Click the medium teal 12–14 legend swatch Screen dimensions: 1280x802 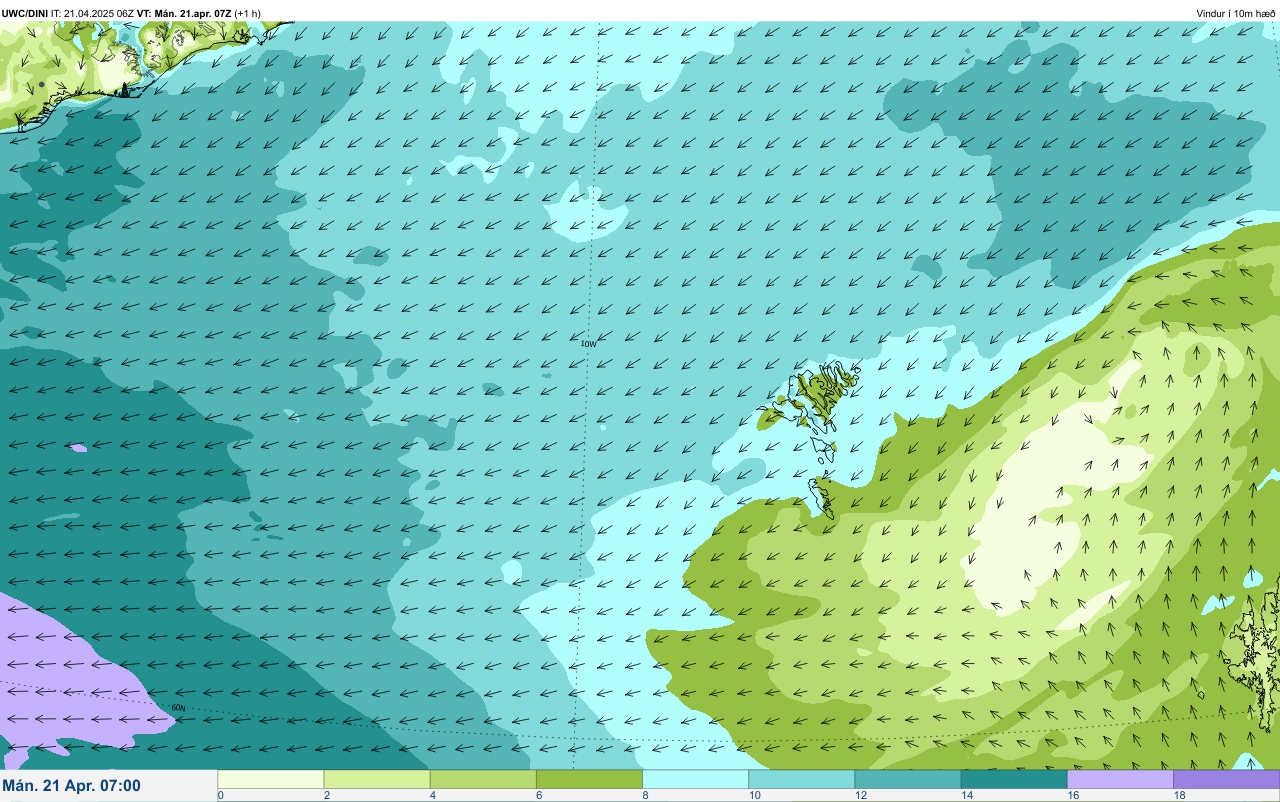907,779
